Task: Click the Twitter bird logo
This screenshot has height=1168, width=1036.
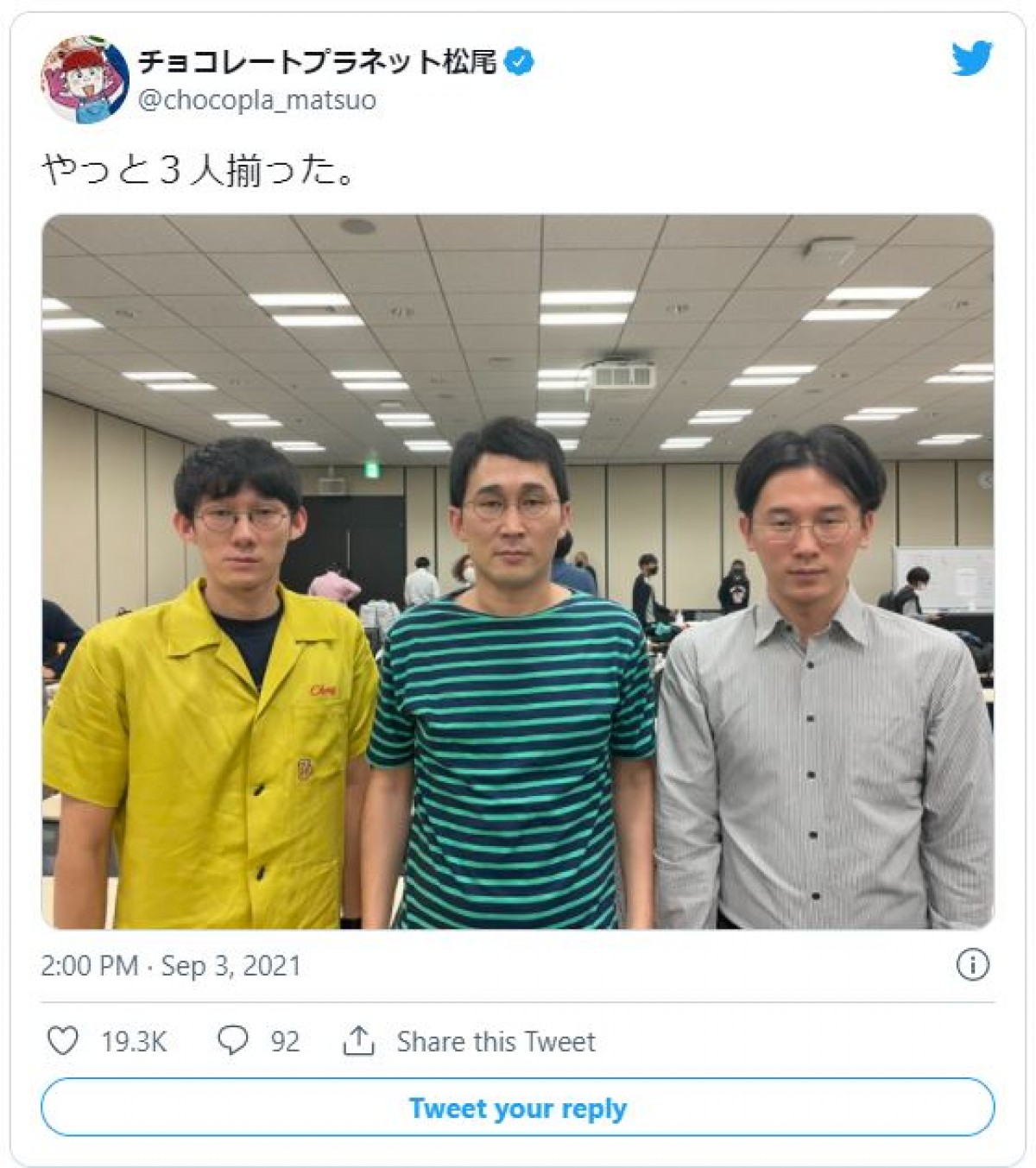Action: tap(972, 59)
